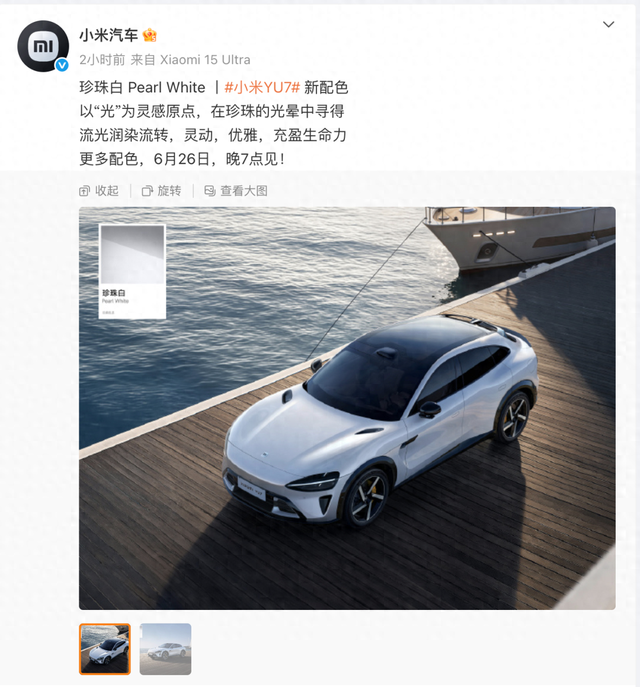The image size is (640, 687).
Task: Open the Xiaomi Auto profile avatar
Action: tap(43, 46)
